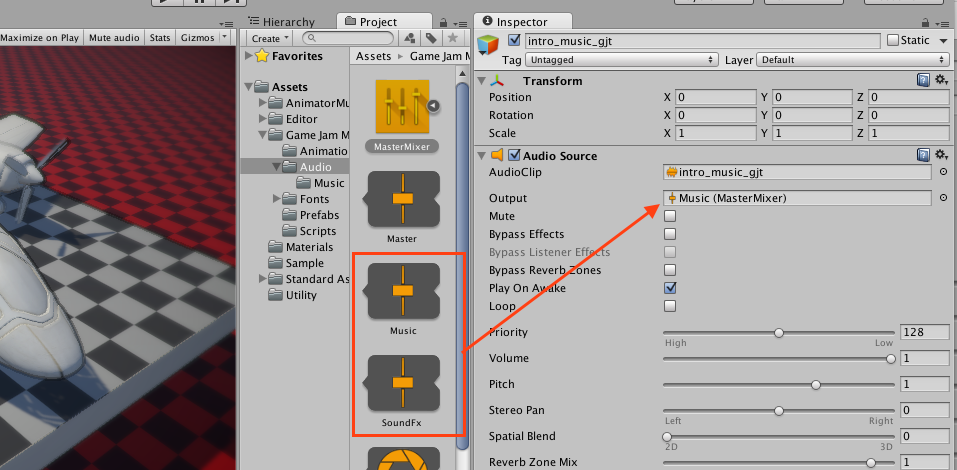Image resolution: width=957 pixels, height=470 pixels.
Task: Select the Materials folder
Action: coord(302,247)
